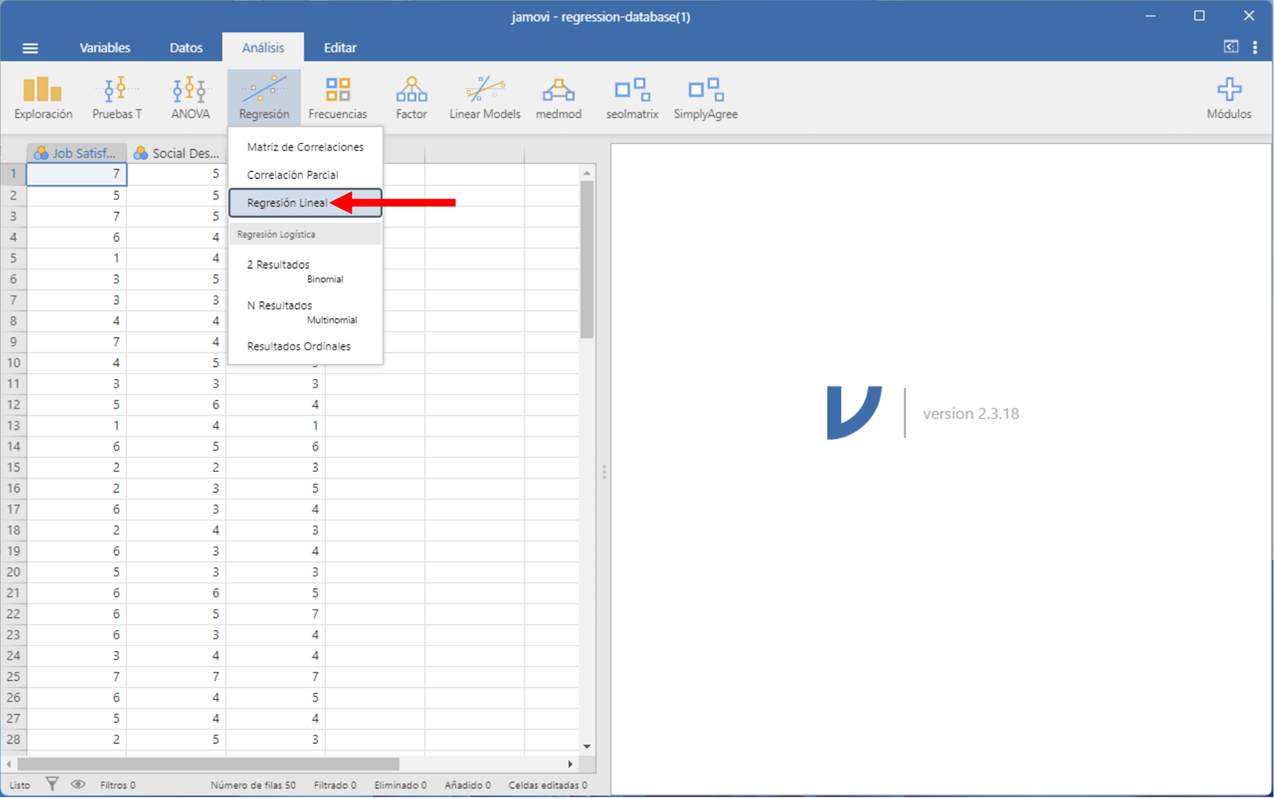Open the ANOVA analysis menu

(x=190, y=98)
